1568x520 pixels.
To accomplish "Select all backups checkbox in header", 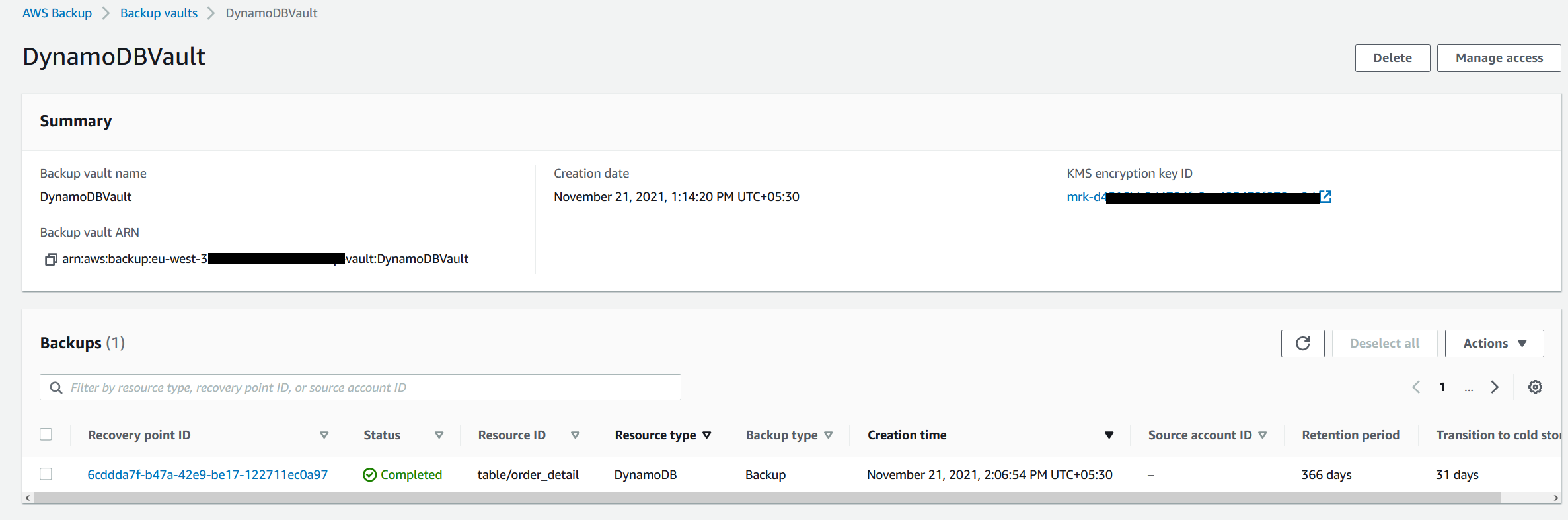I will (x=46, y=435).
